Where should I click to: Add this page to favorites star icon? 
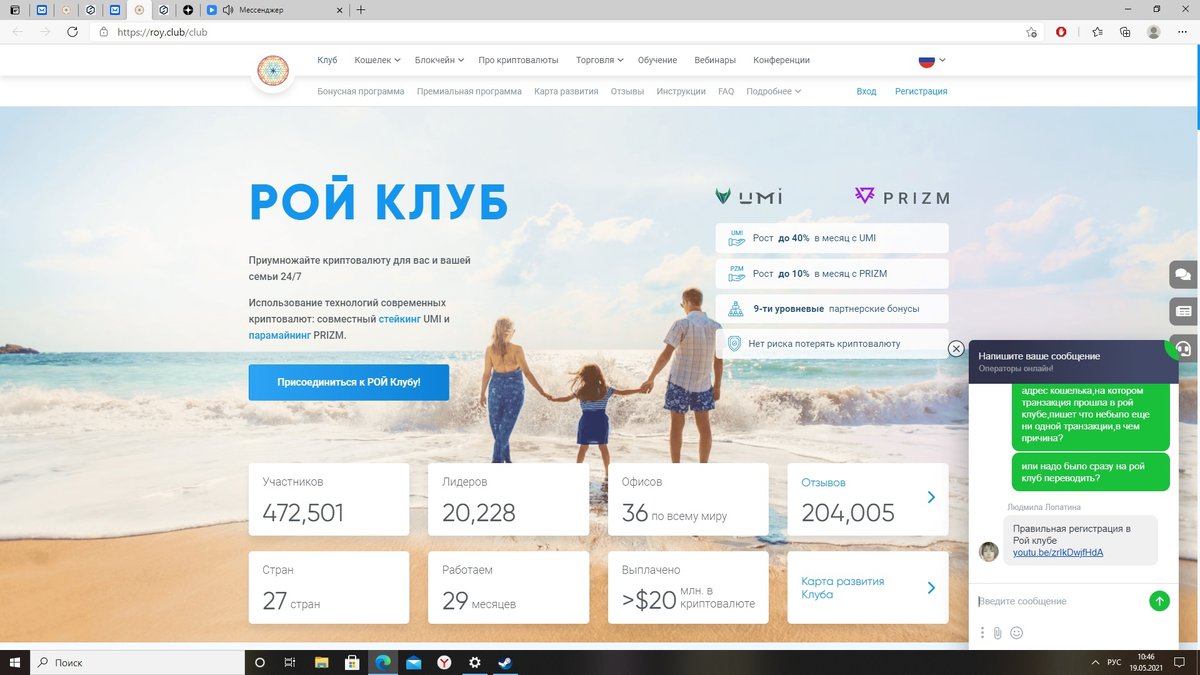point(1031,32)
